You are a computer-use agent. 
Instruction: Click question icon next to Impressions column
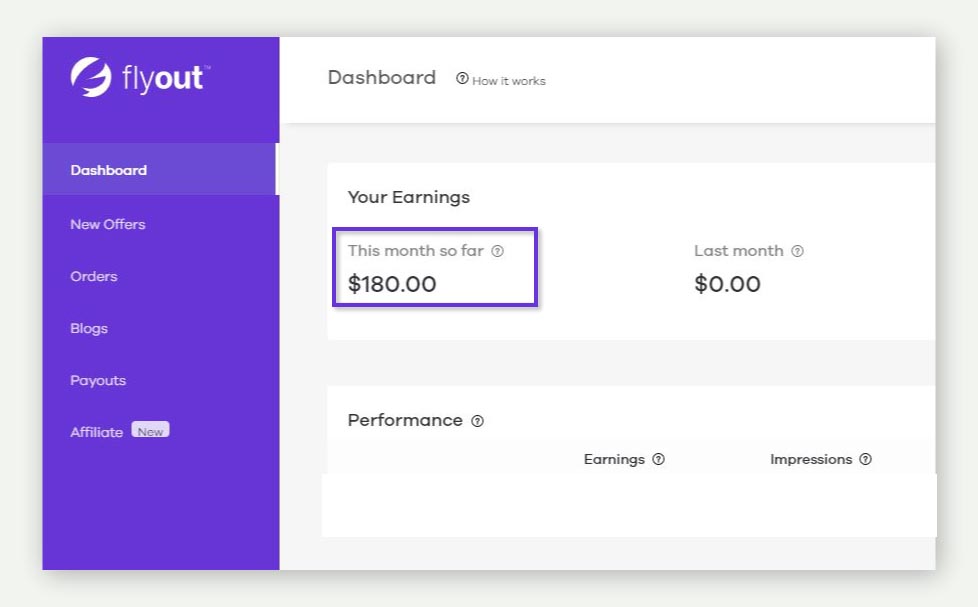click(865, 459)
